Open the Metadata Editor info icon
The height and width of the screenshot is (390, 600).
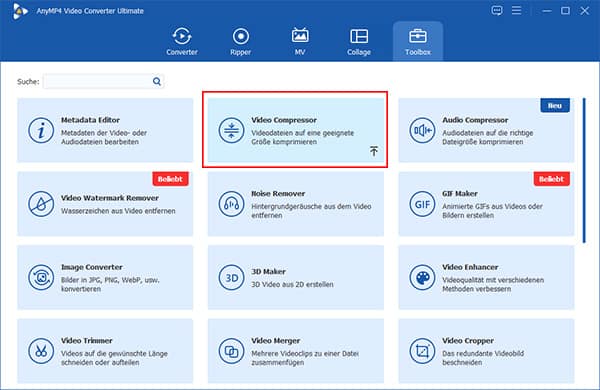41,130
